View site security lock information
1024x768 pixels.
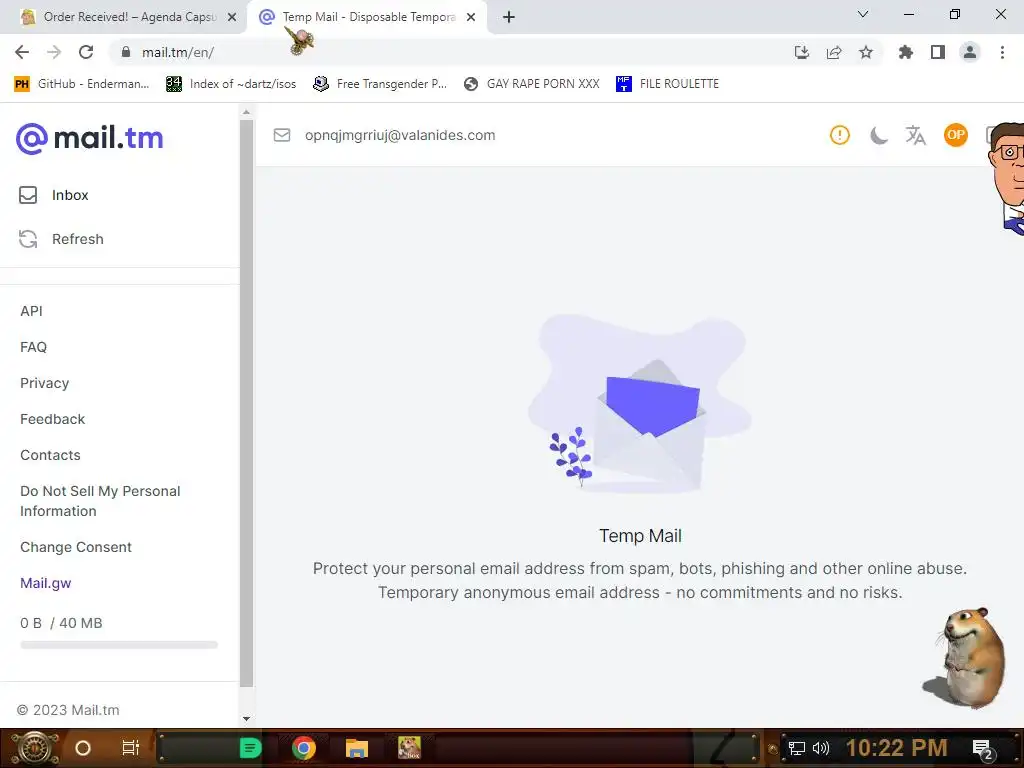[126, 52]
